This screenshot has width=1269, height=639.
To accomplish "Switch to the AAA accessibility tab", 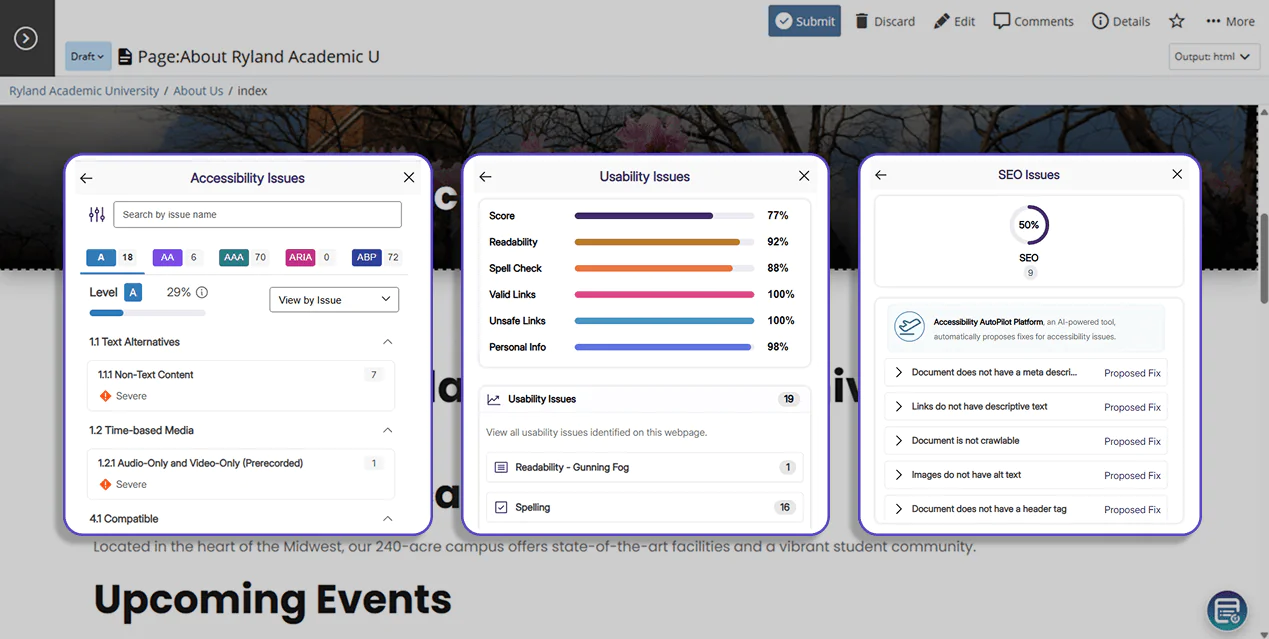I will (x=234, y=257).
